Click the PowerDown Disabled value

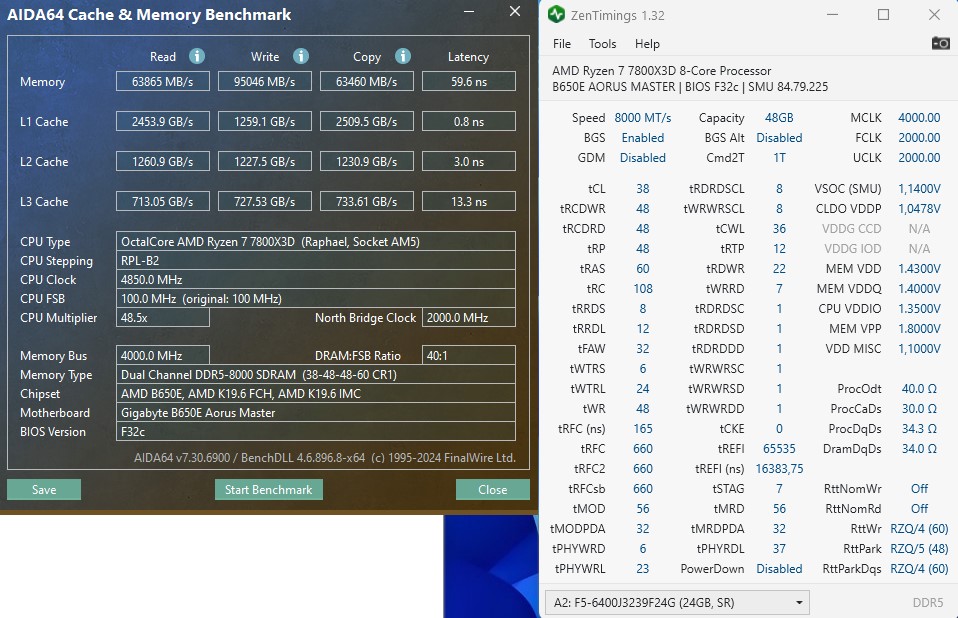coord(779,569)
